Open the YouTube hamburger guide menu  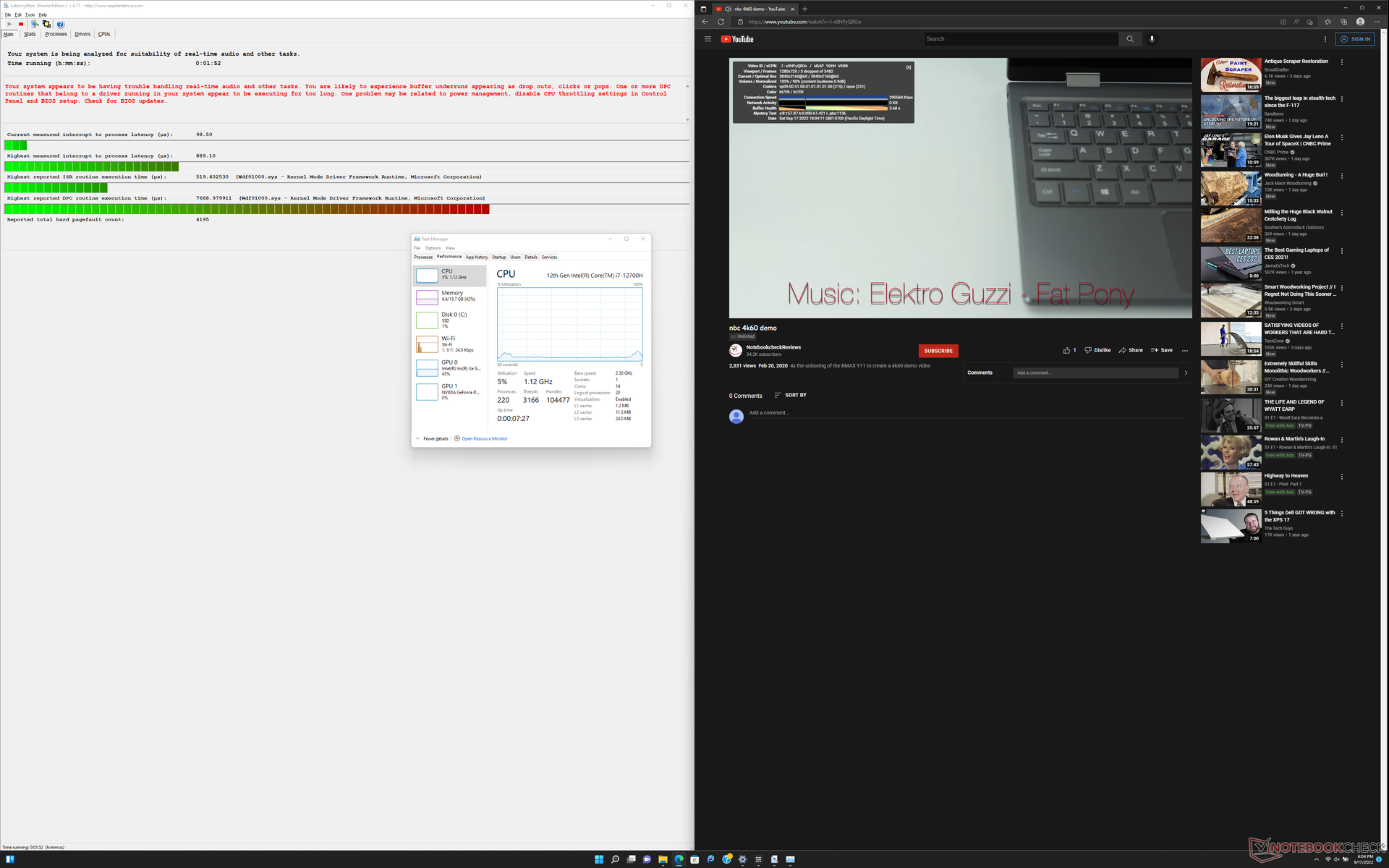(708, 39)
